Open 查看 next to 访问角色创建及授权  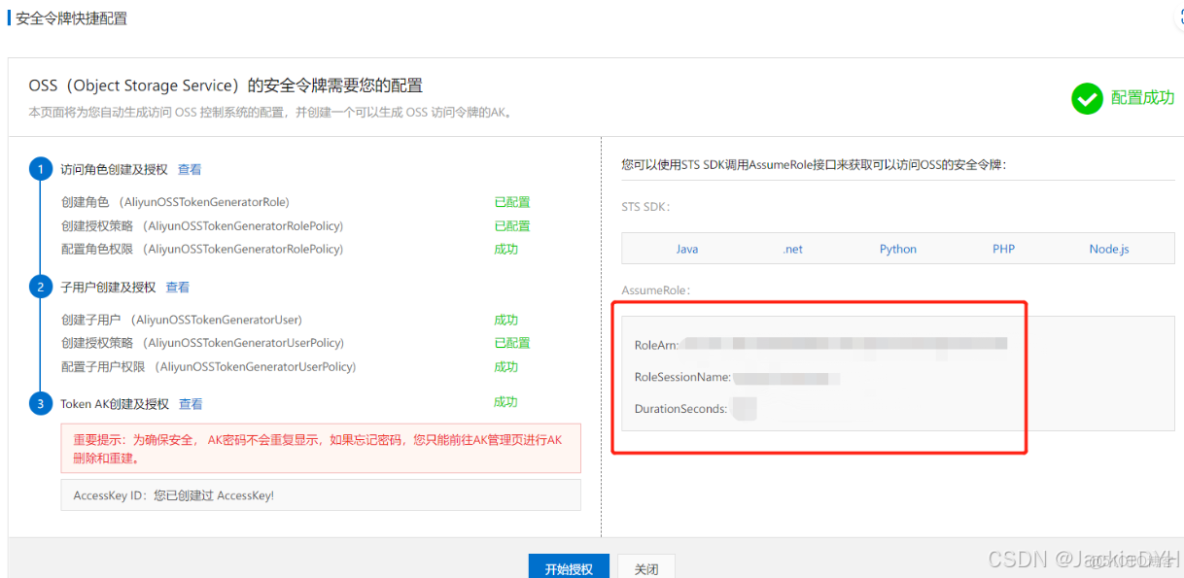[x=189, y=168]
